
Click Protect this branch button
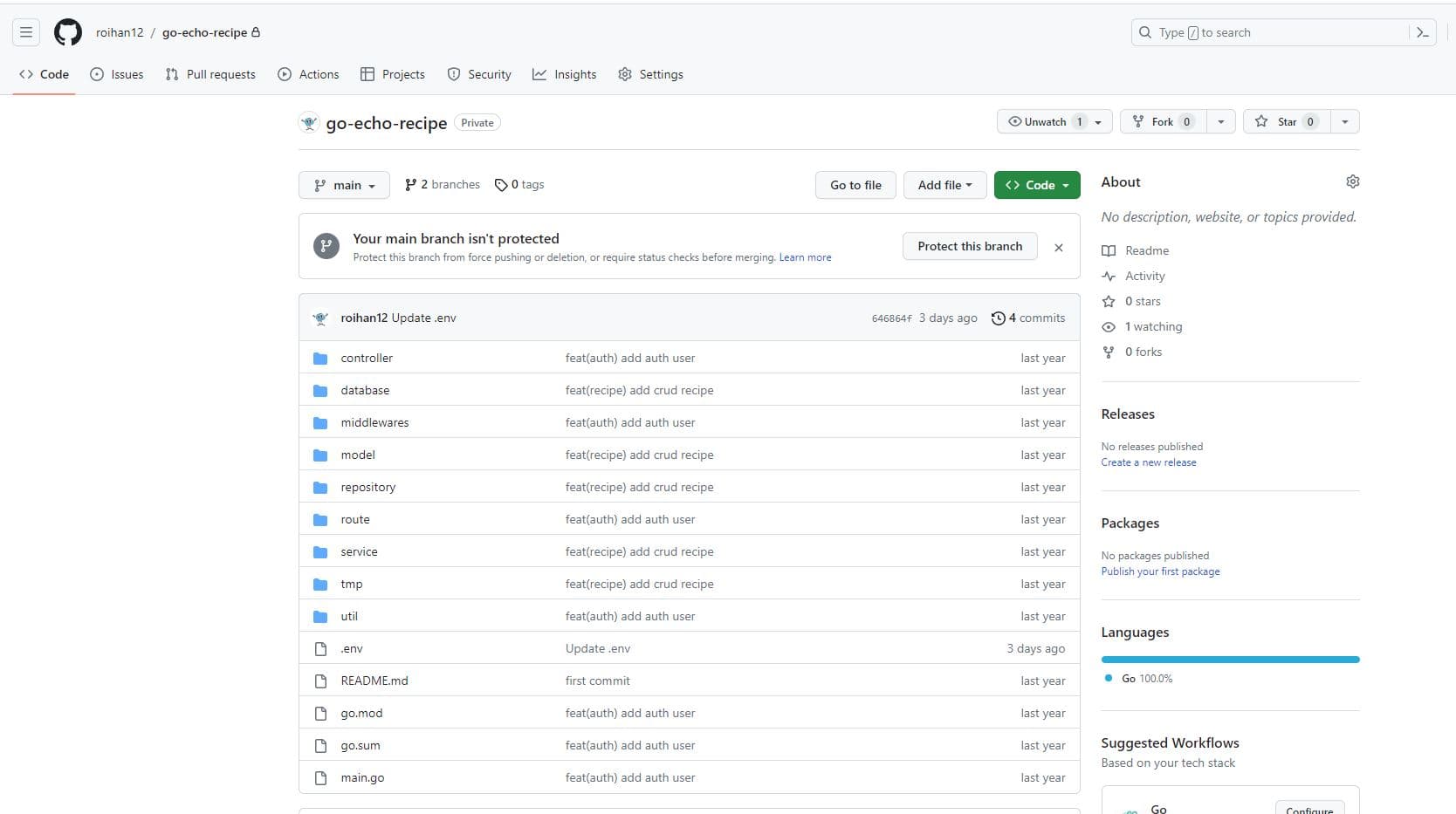tap(969, 246)
